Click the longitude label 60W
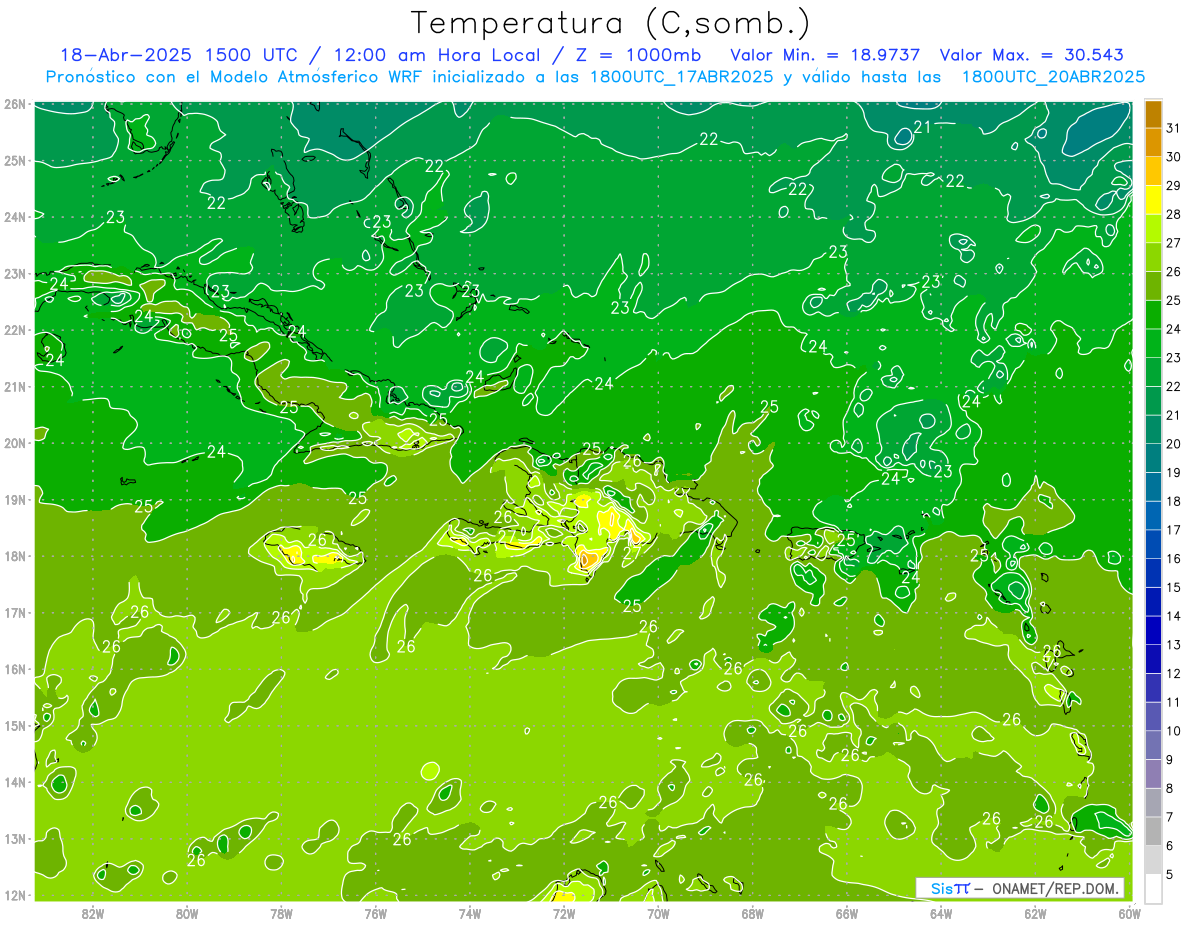Viewport: 1200px width, 927px height. [1130, 912]
